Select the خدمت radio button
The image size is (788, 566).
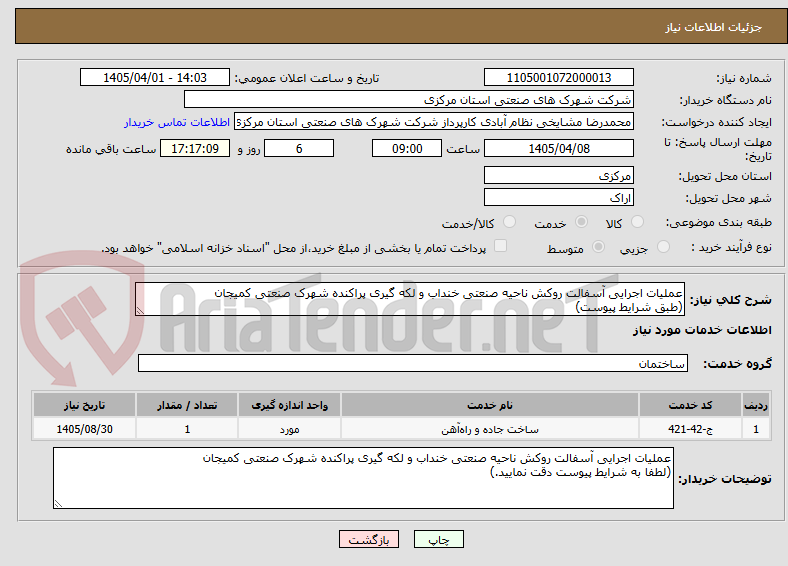581,222
